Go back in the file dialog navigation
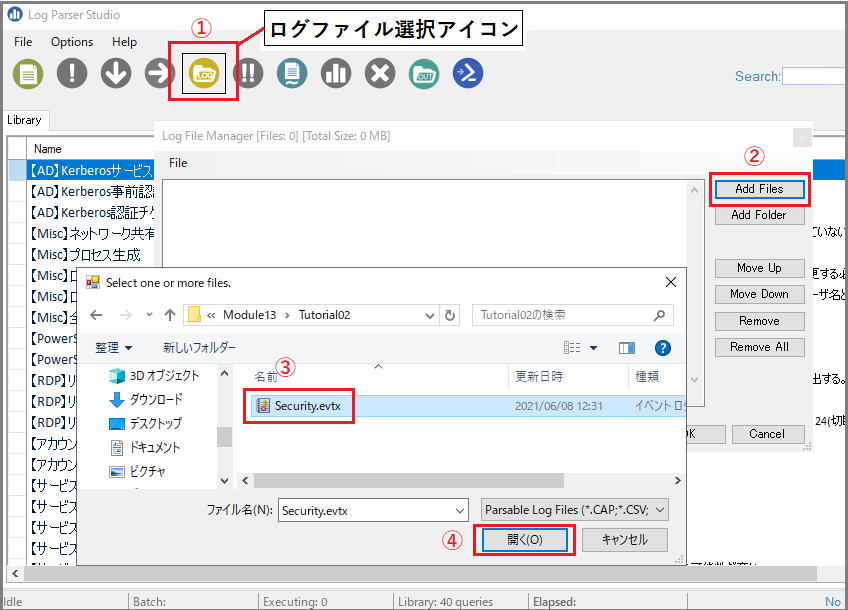Screen dimensions: 848x610 (96, 315)
